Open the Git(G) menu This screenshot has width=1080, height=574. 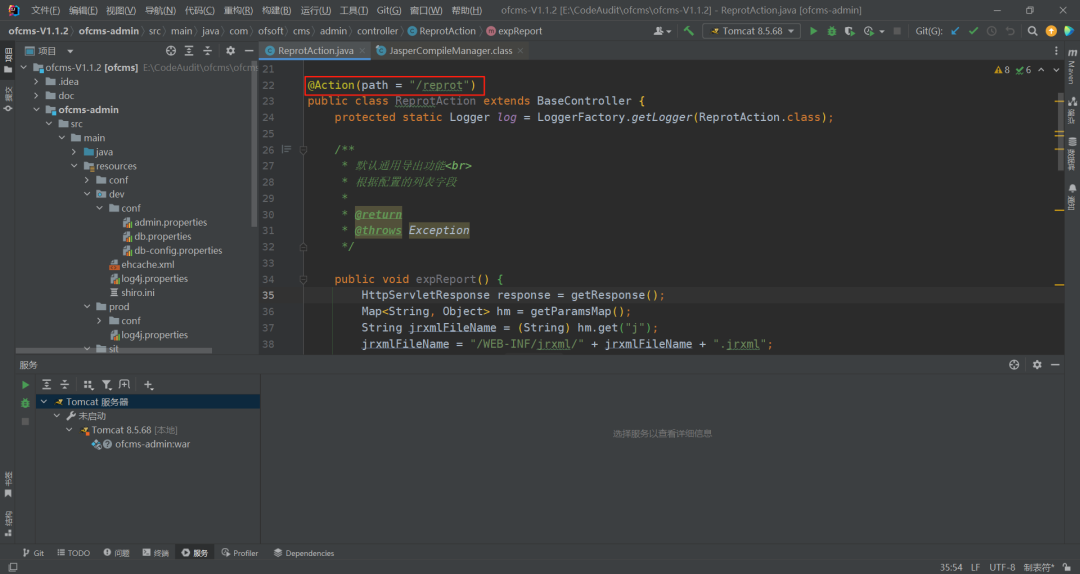388,10
